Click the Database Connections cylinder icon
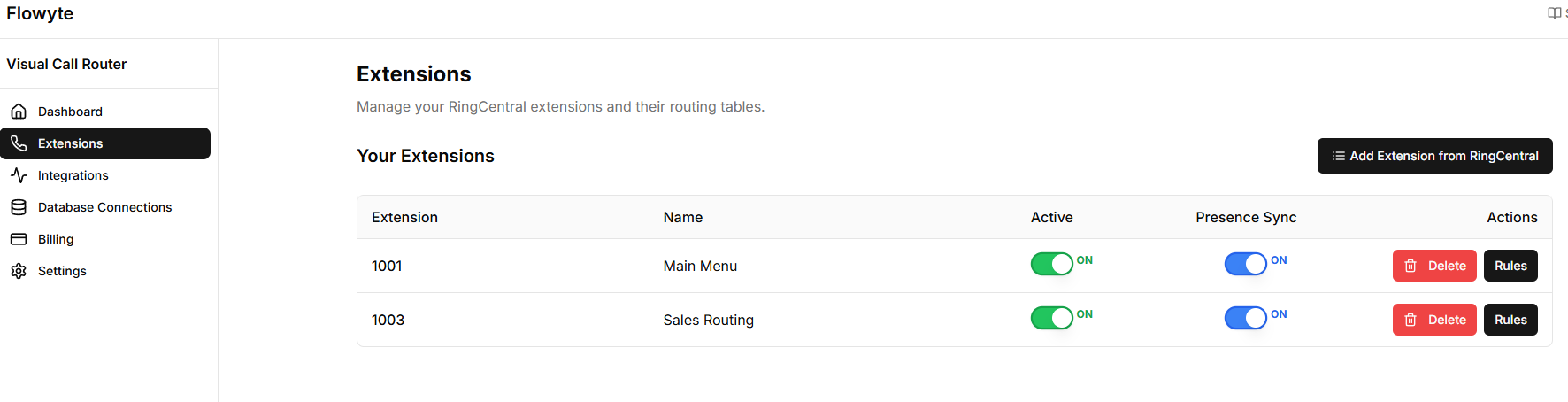 pos(19,207)
